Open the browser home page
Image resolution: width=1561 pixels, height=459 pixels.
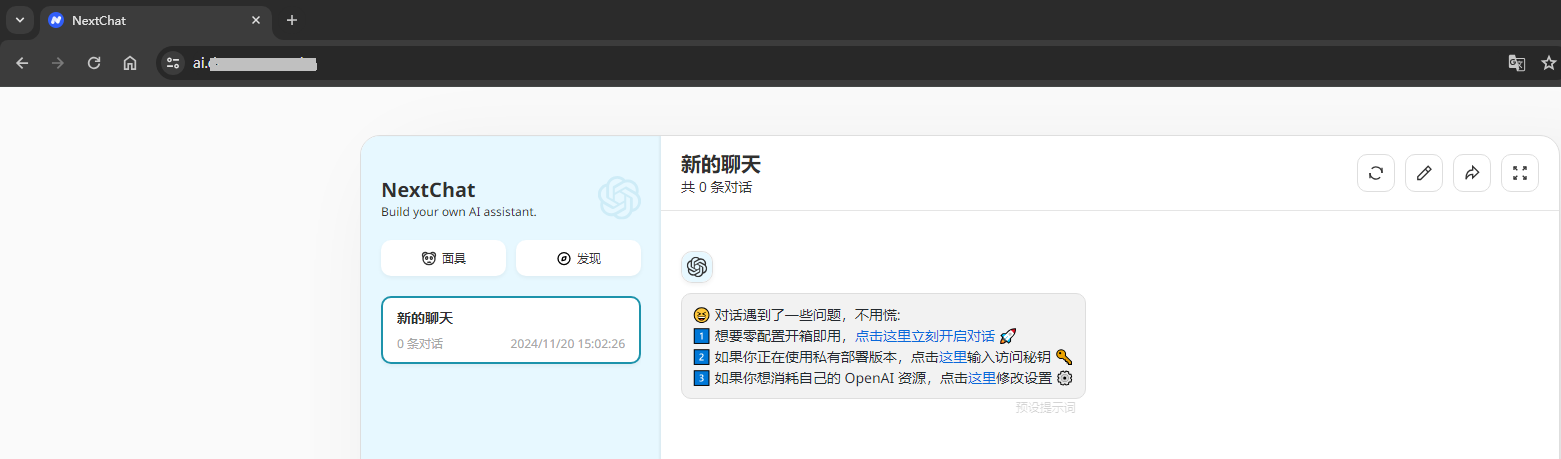point(130,63)
